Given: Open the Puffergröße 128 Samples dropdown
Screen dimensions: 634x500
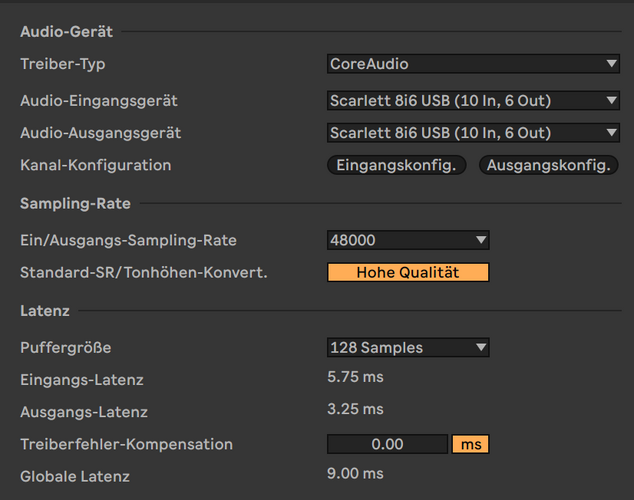Looking at the screenshot, I should click(408, 348).
